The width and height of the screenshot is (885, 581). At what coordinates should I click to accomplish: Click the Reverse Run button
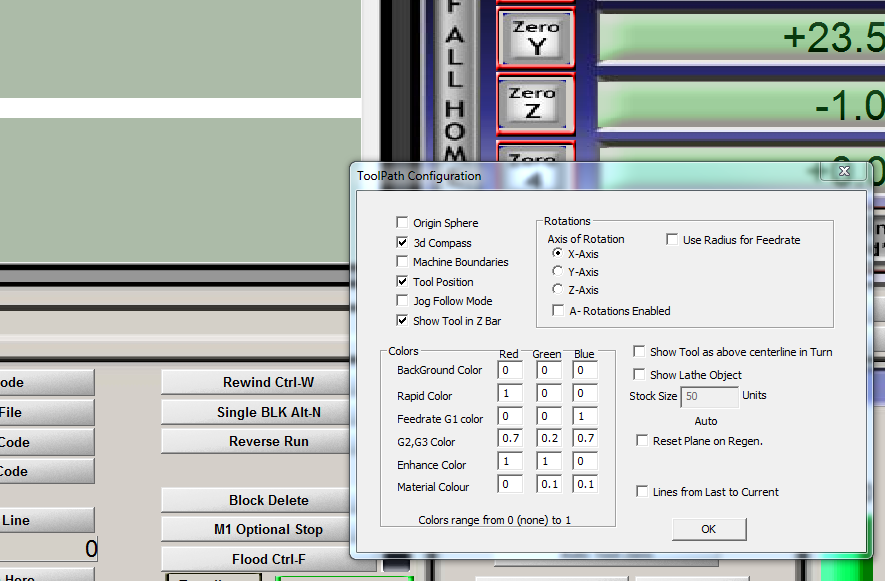[x=268, y=441]
